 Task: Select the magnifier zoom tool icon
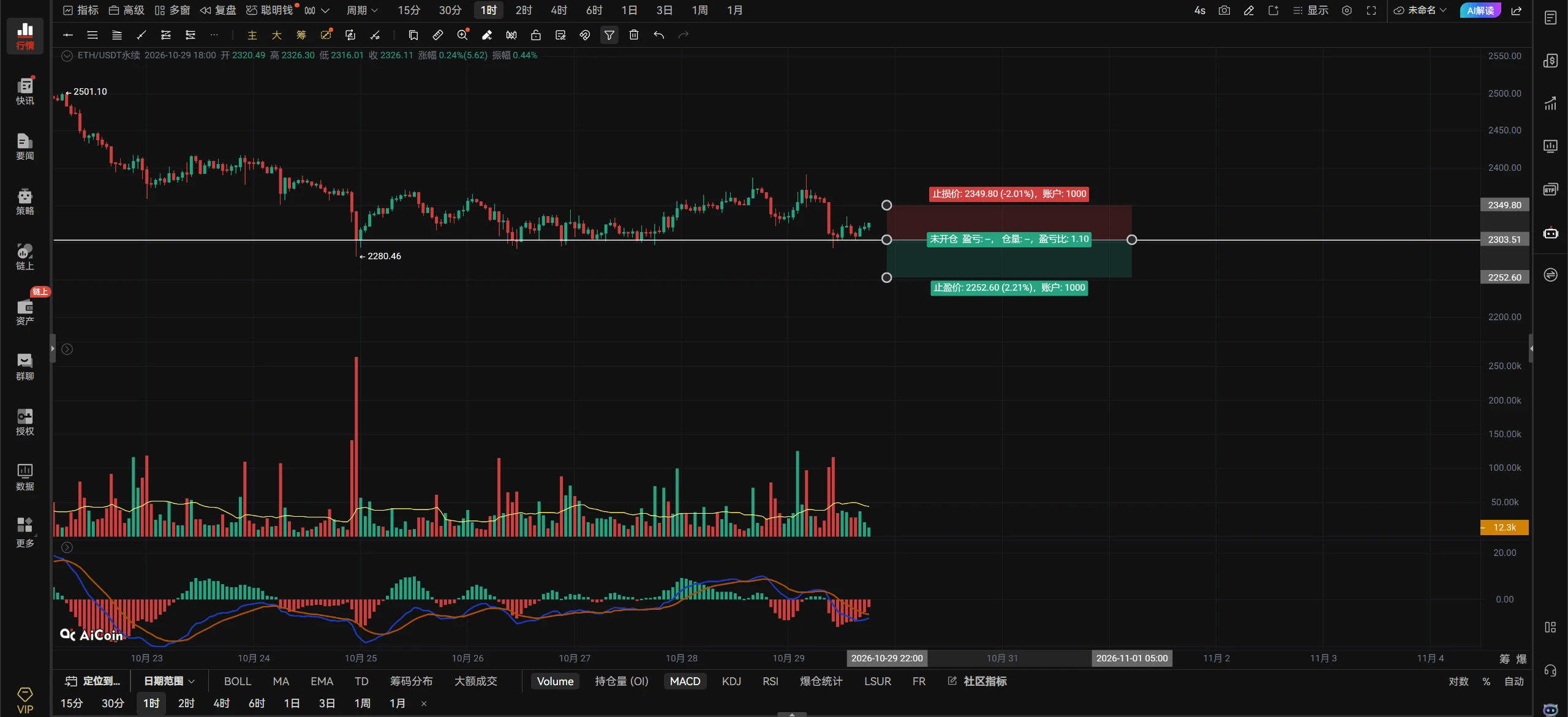tap(462, 35)
